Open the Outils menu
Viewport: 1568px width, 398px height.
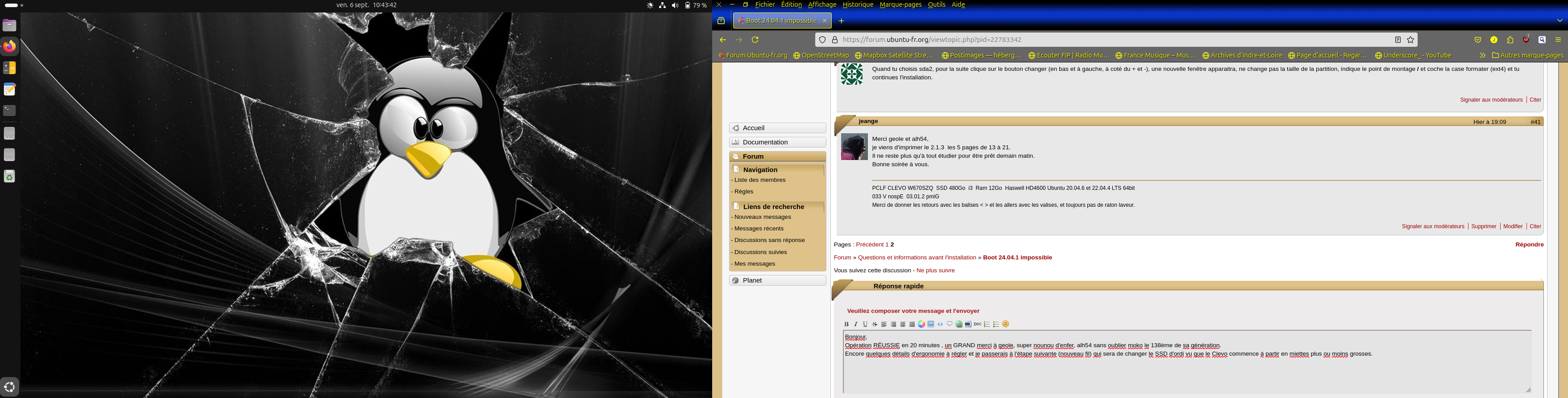pyautogui.click(x=936, y=5)
